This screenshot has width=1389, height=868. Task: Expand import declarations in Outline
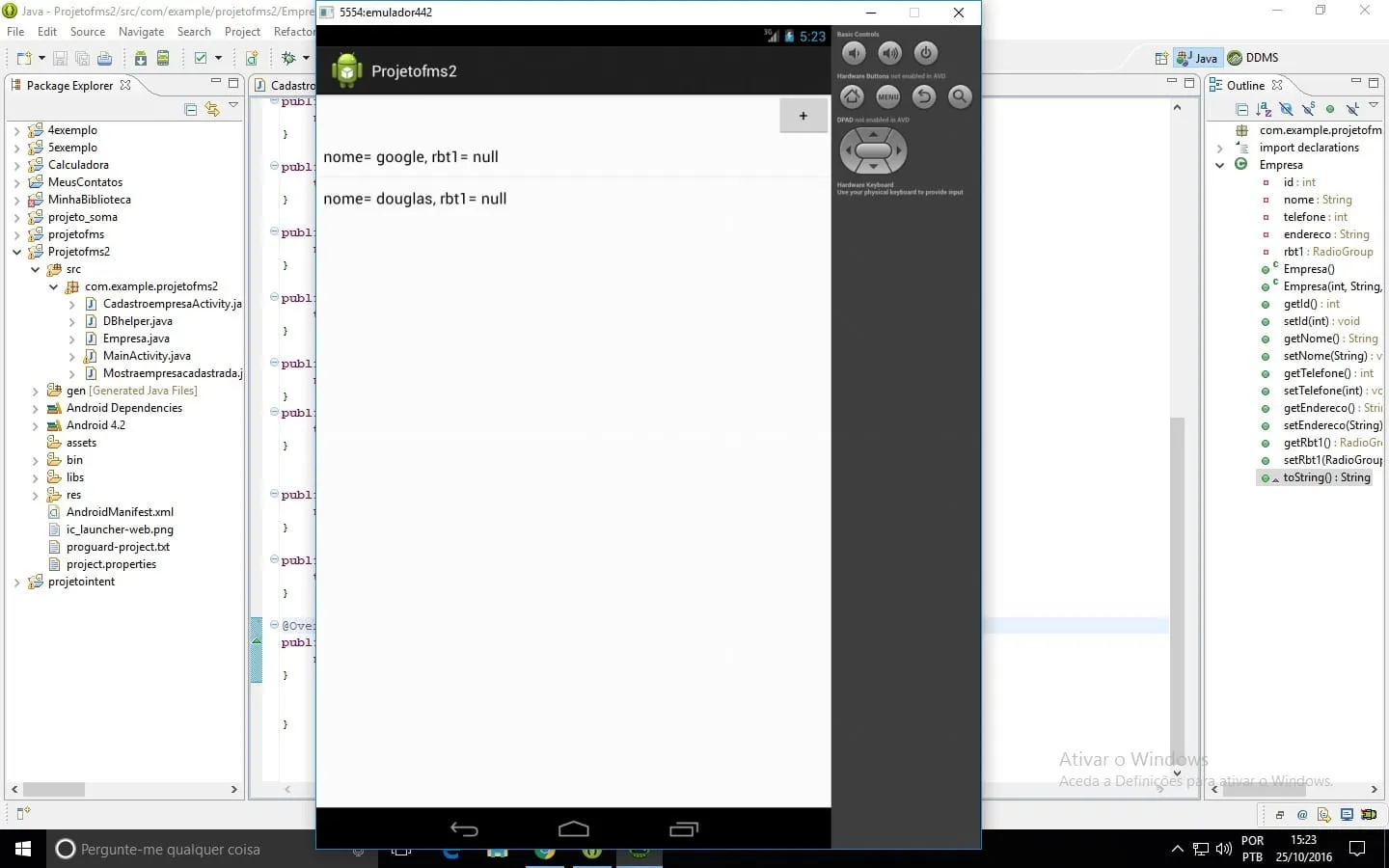coord(1220,148)
